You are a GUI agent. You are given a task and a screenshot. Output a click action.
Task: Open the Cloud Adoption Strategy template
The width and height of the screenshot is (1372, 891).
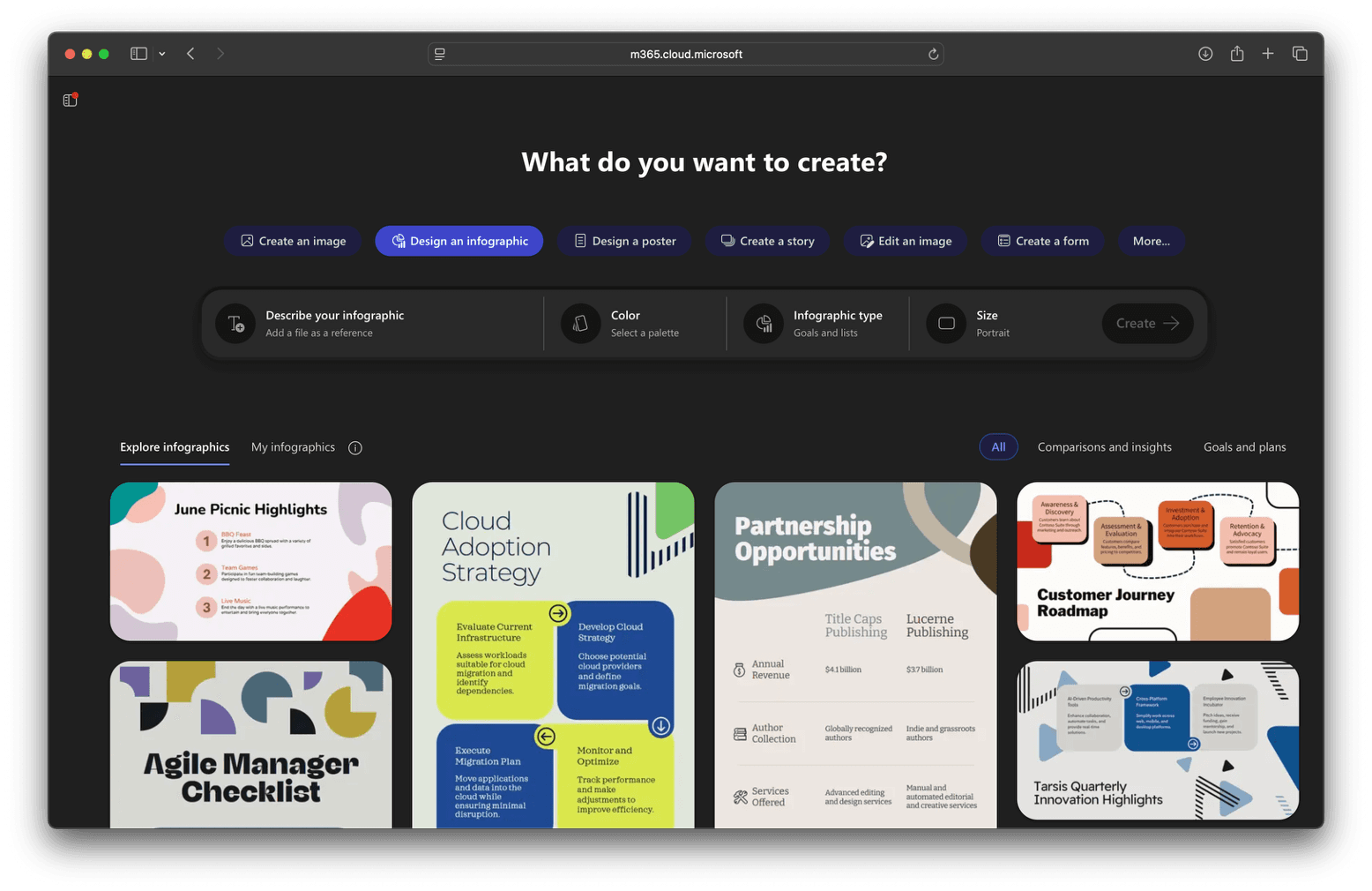click(x=553, y=655)
